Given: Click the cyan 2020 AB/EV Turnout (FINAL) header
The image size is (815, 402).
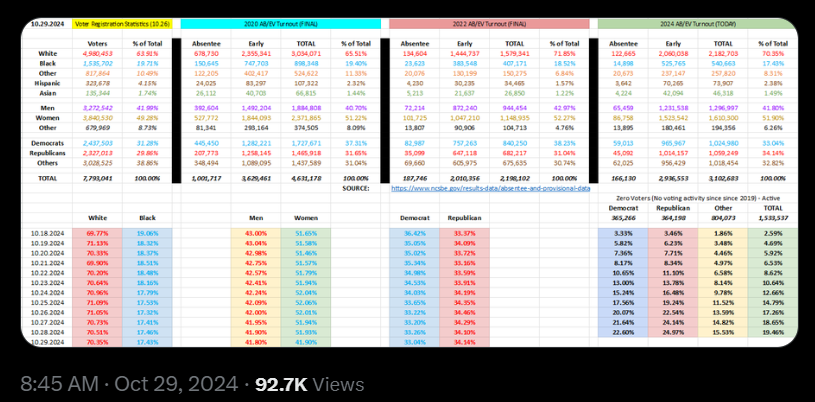Looking at the screenshot, I should point(281,24).
